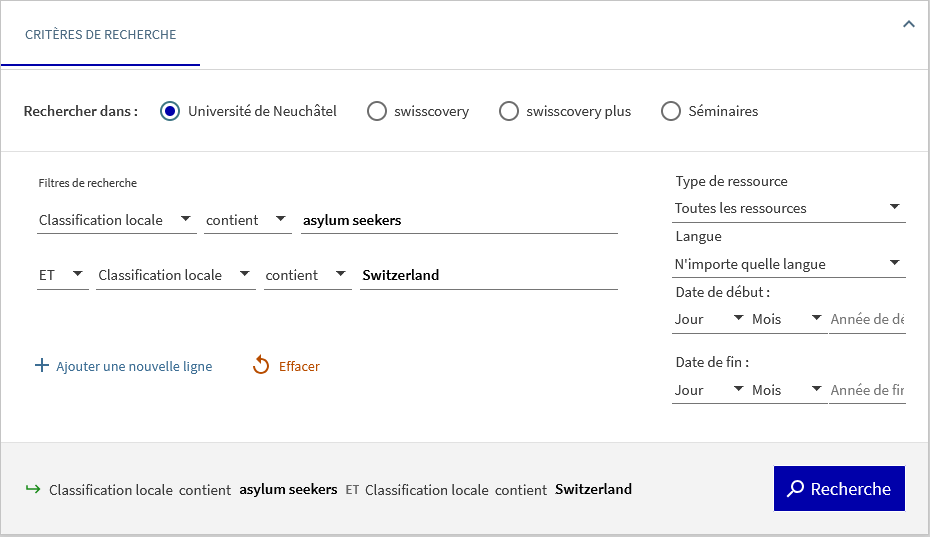Select the Université de Neuchâtel radio button

(170, 111)
